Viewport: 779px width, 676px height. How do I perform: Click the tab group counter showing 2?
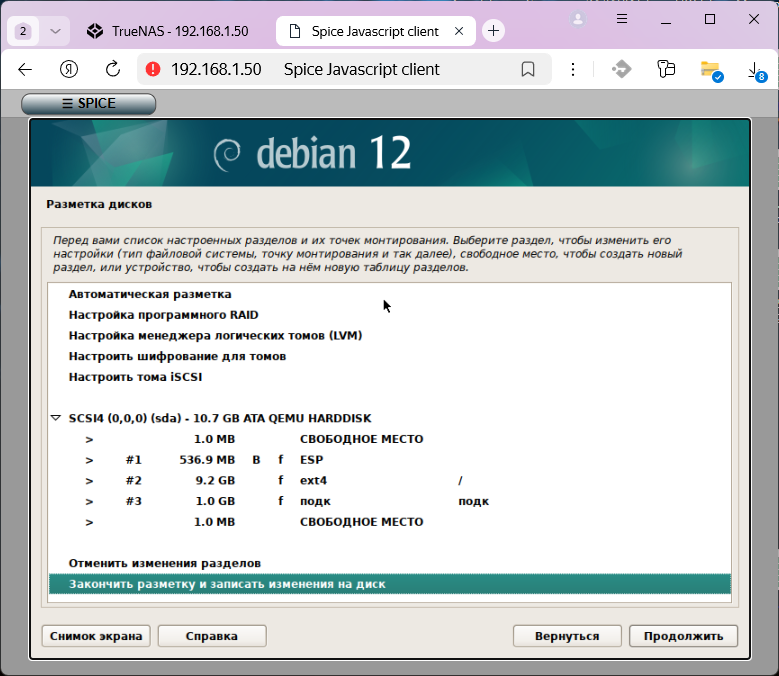tap(23, 31)
